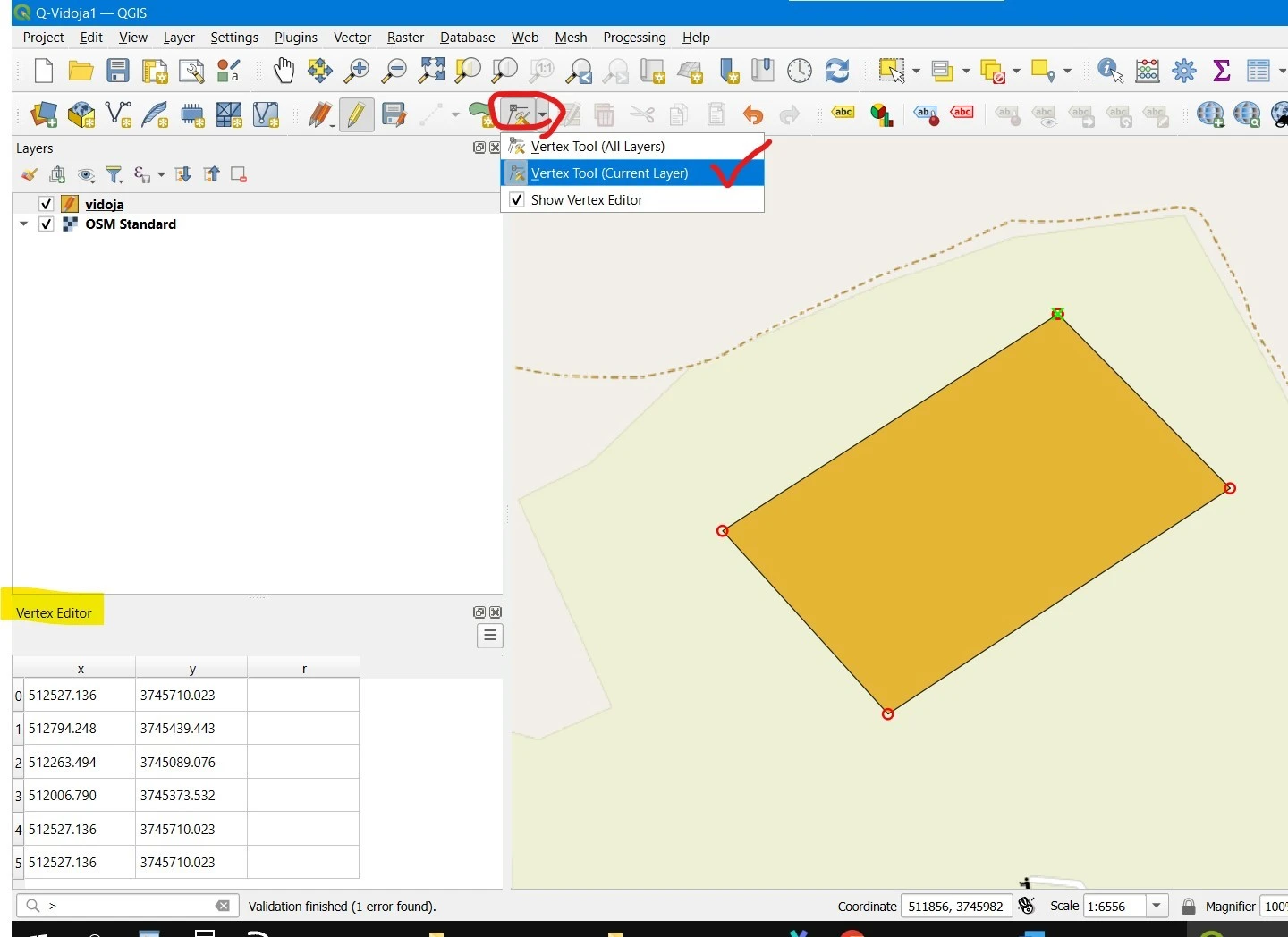Click the Zoom to Selection icon
The height and width of the screenshot is (937, 1288).
pyautogui.click(x=468, y=71)
